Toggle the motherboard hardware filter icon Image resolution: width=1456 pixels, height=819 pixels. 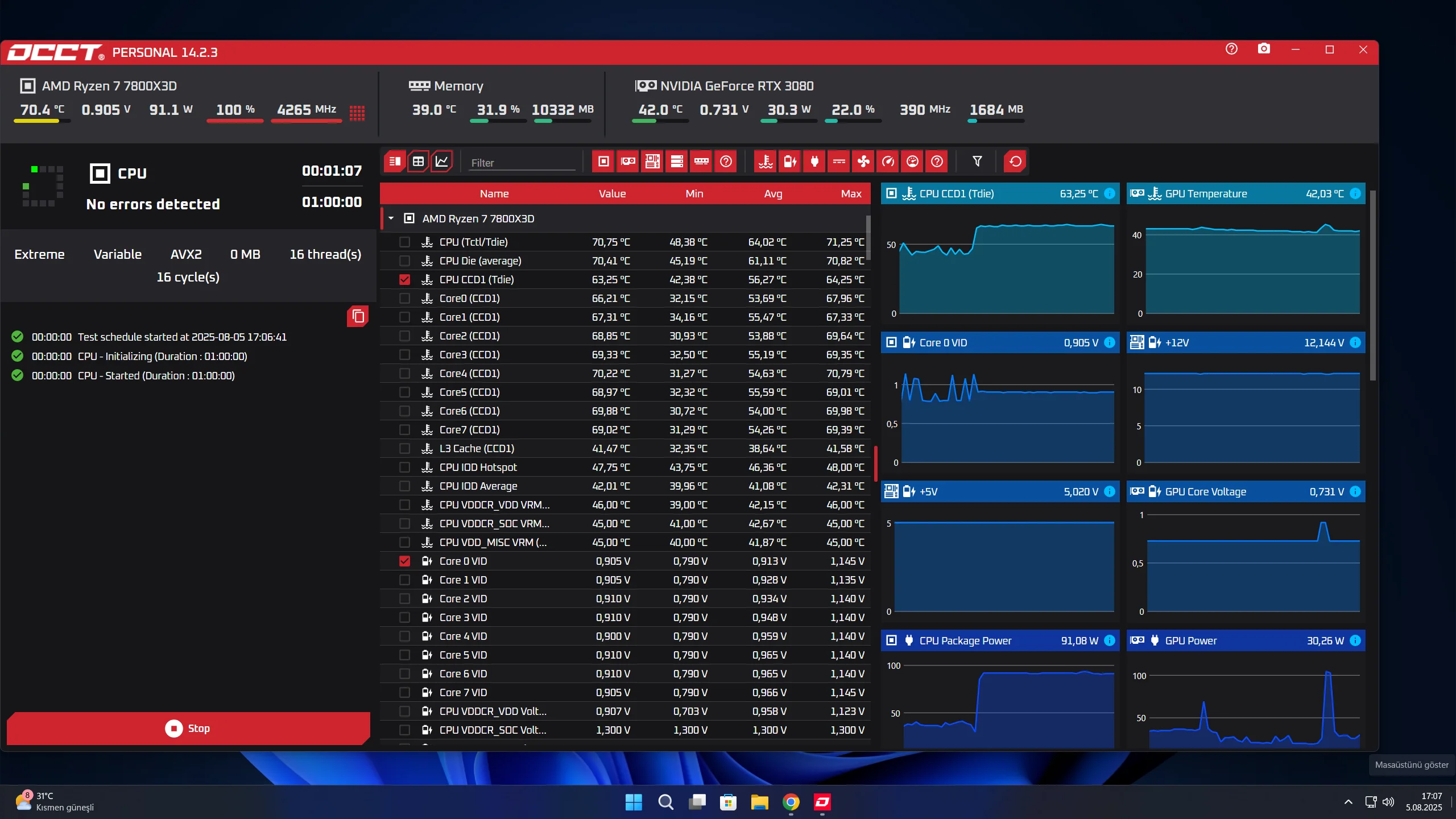click(x=652, y=162)
